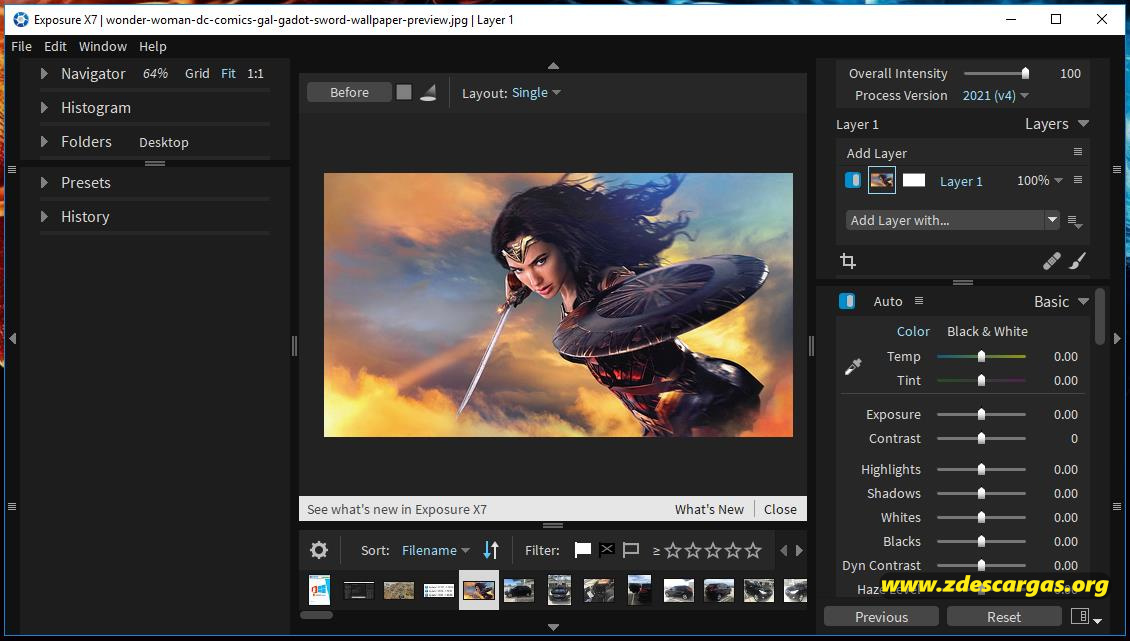Open Sort Filename dropdown

435,550
